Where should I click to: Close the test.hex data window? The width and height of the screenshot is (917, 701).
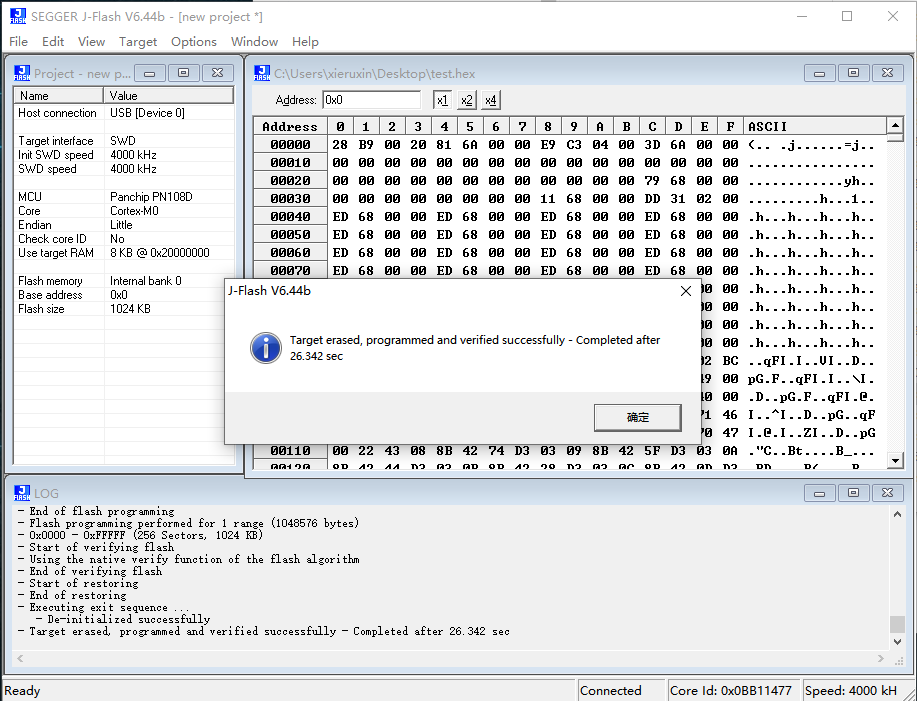(887, 73)
